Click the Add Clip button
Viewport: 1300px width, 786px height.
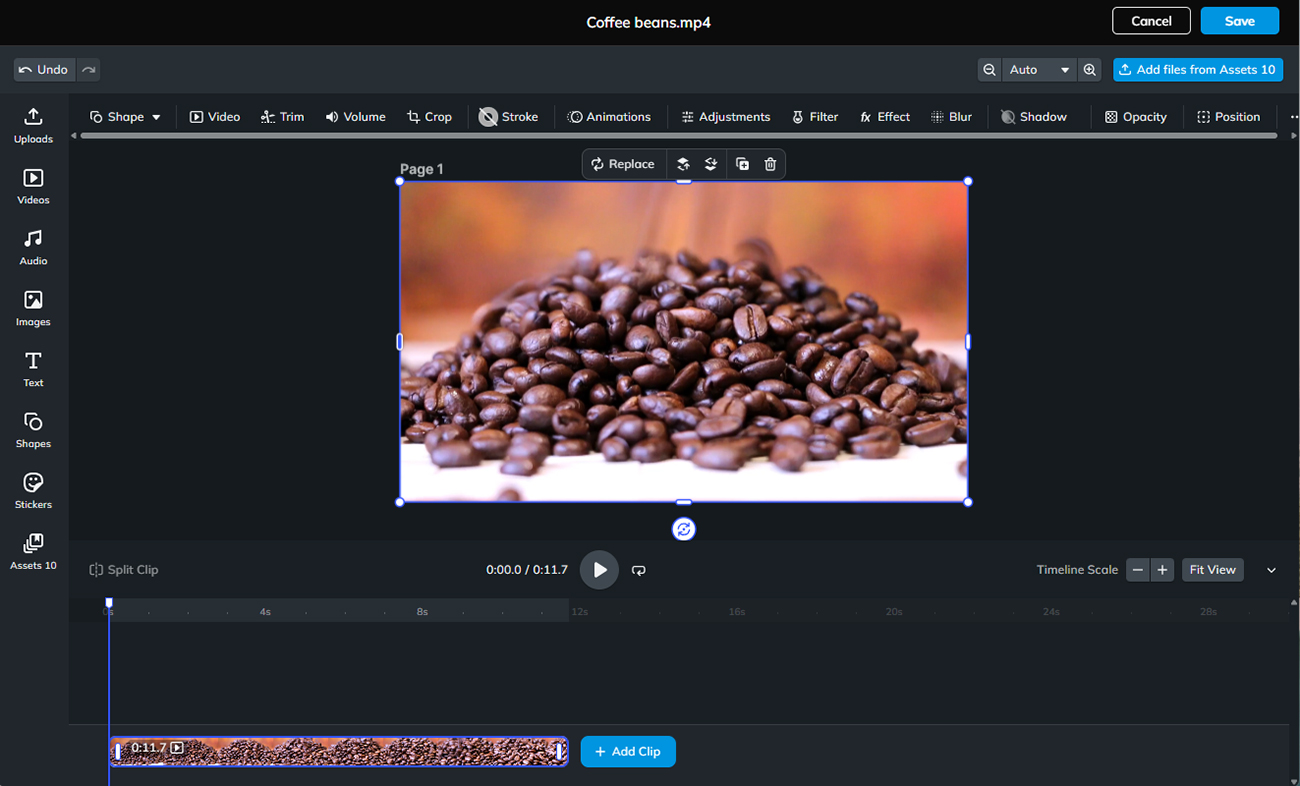pos(628,752)
